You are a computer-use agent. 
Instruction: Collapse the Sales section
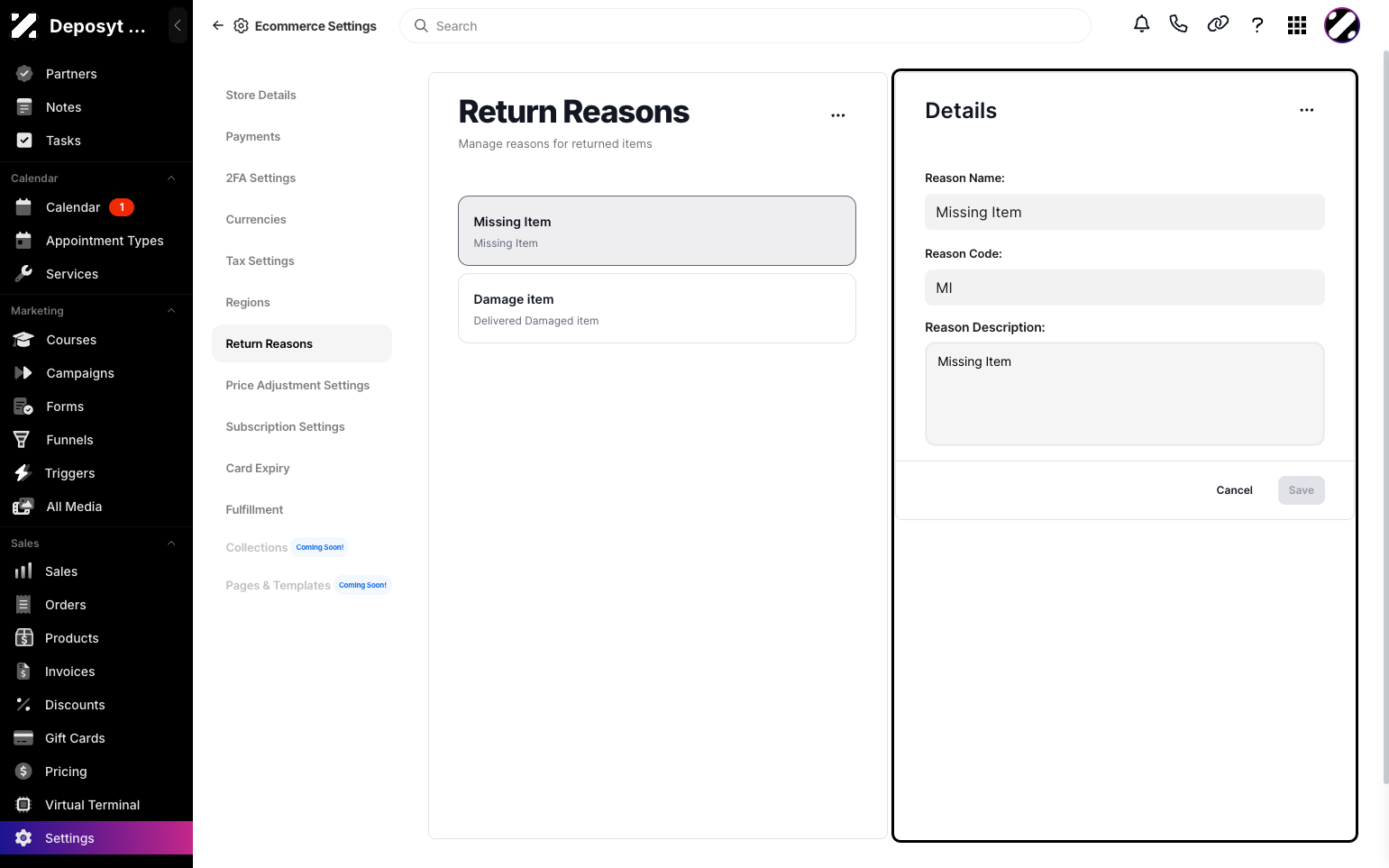171,544
